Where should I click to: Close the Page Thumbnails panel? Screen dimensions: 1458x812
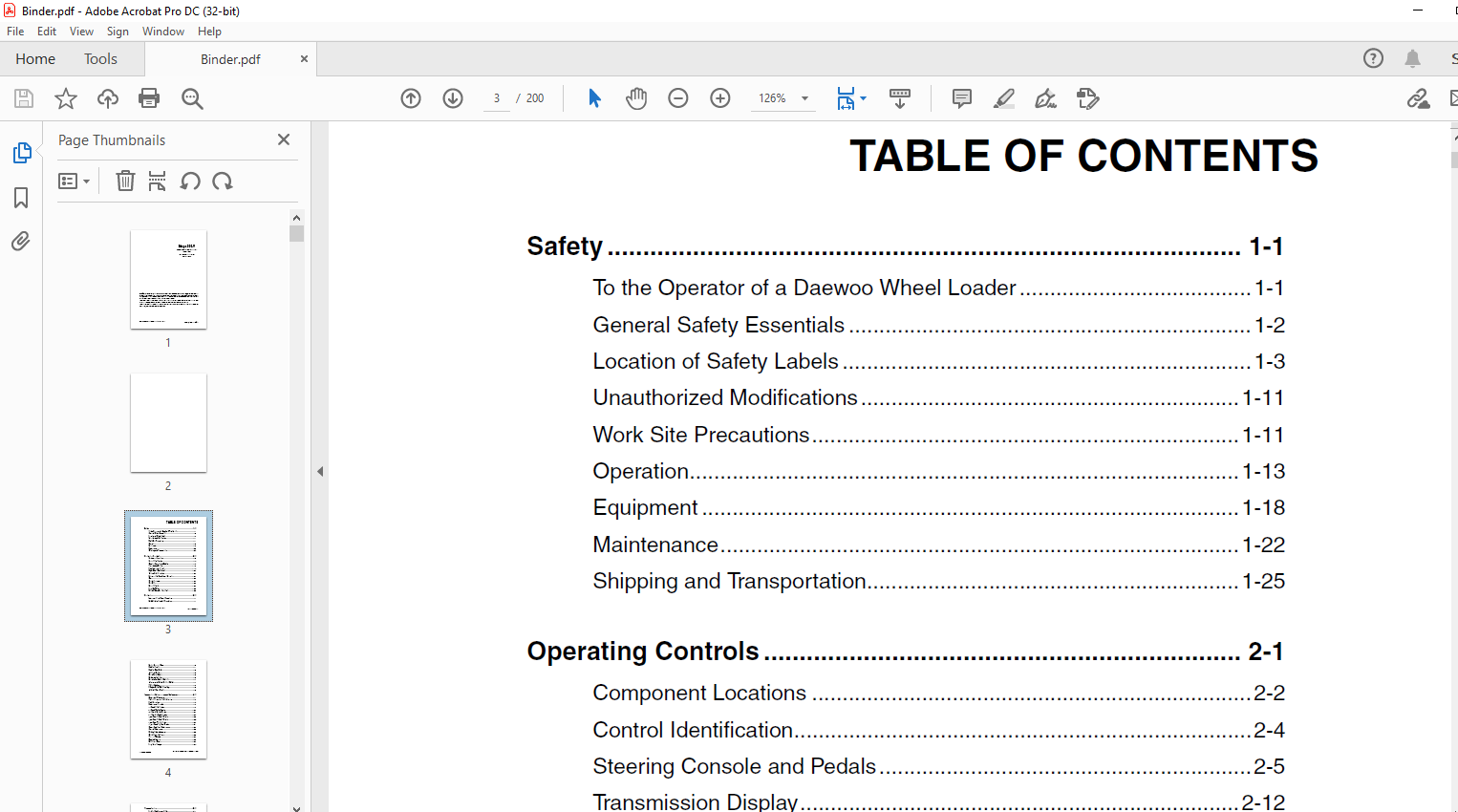[284, 139]
